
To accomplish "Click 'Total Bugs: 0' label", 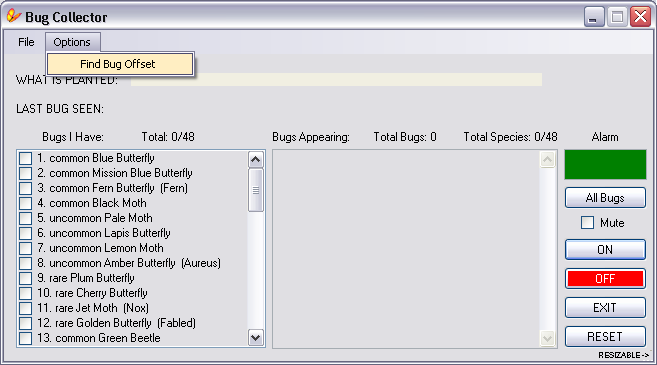I will [405, 137].
